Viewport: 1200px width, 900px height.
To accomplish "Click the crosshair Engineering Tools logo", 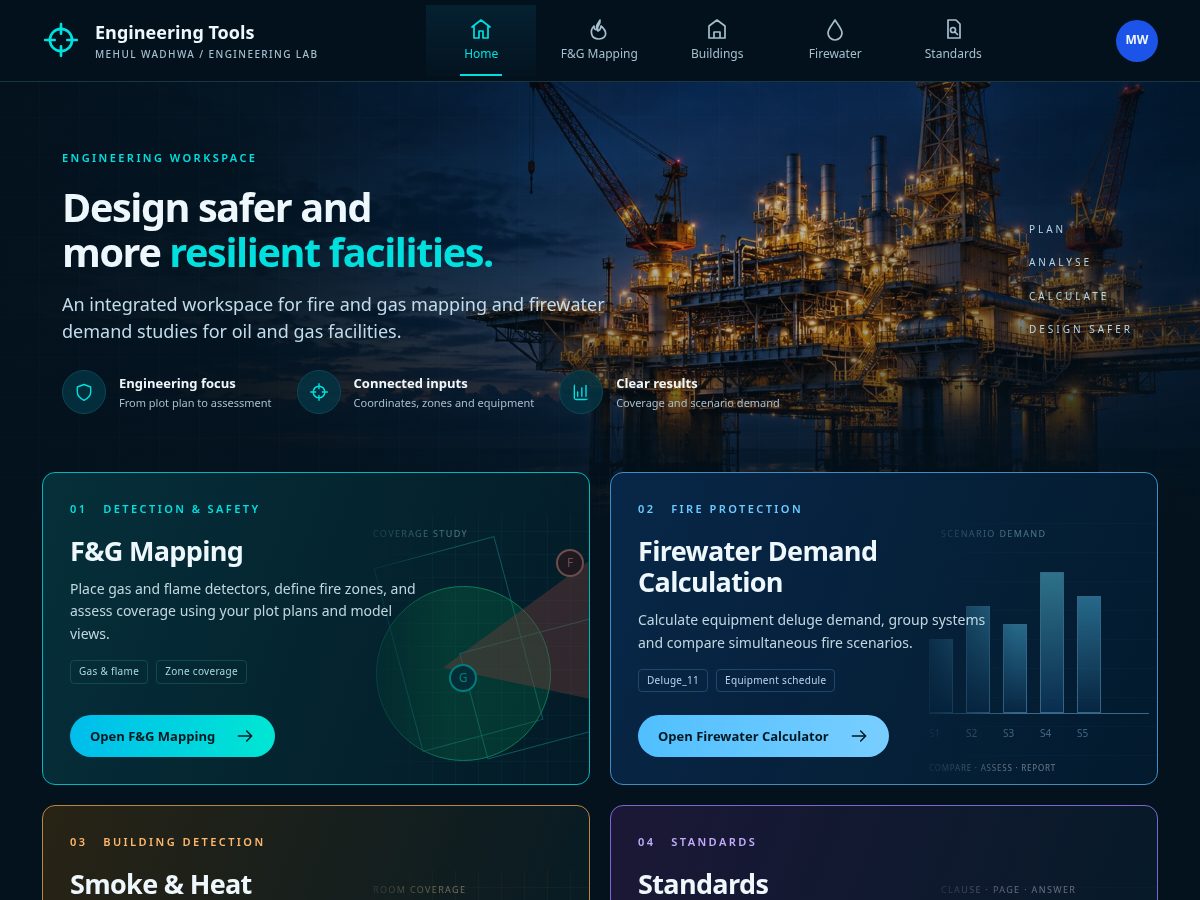I will tap(61, 40).
